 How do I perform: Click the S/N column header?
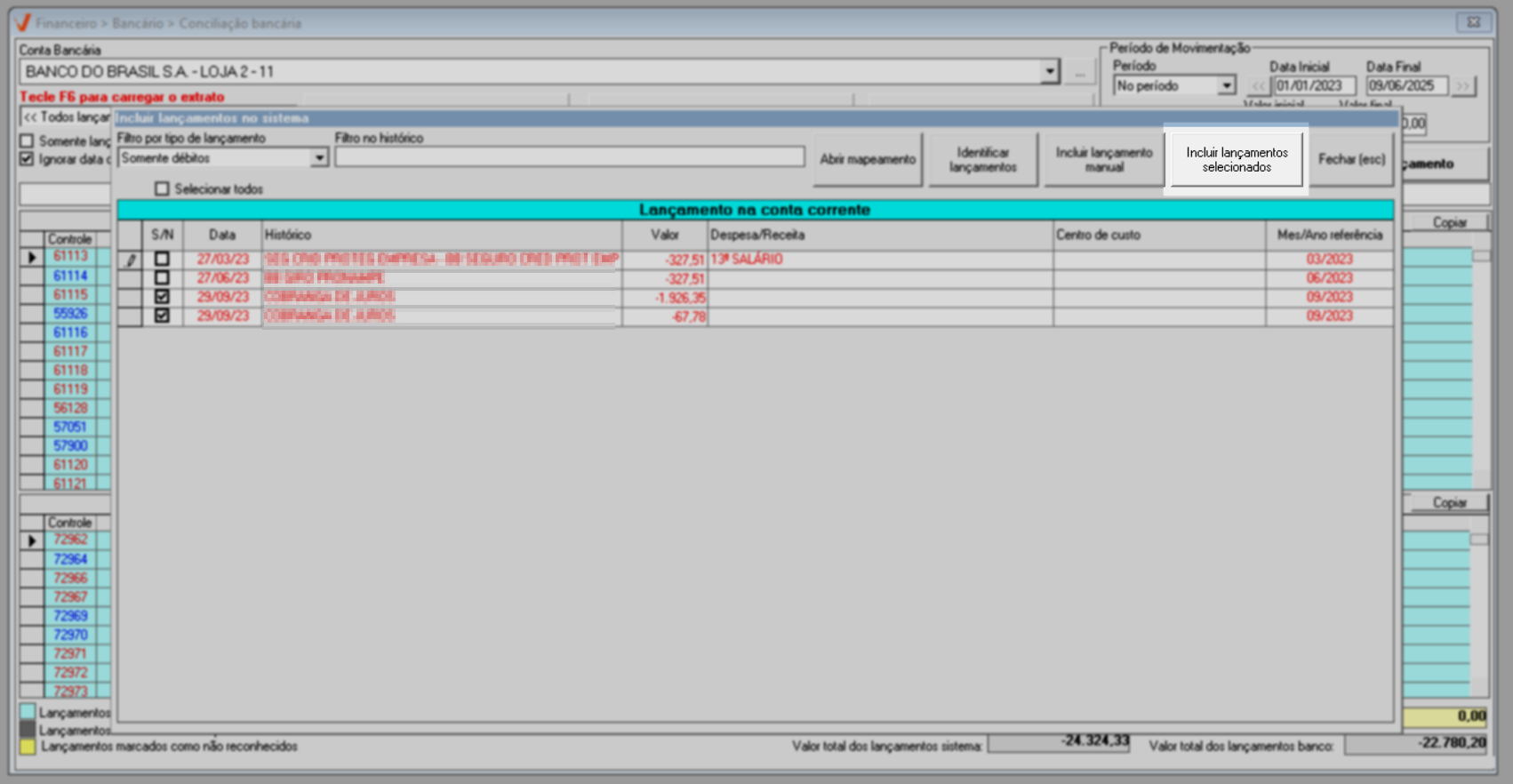163,235
